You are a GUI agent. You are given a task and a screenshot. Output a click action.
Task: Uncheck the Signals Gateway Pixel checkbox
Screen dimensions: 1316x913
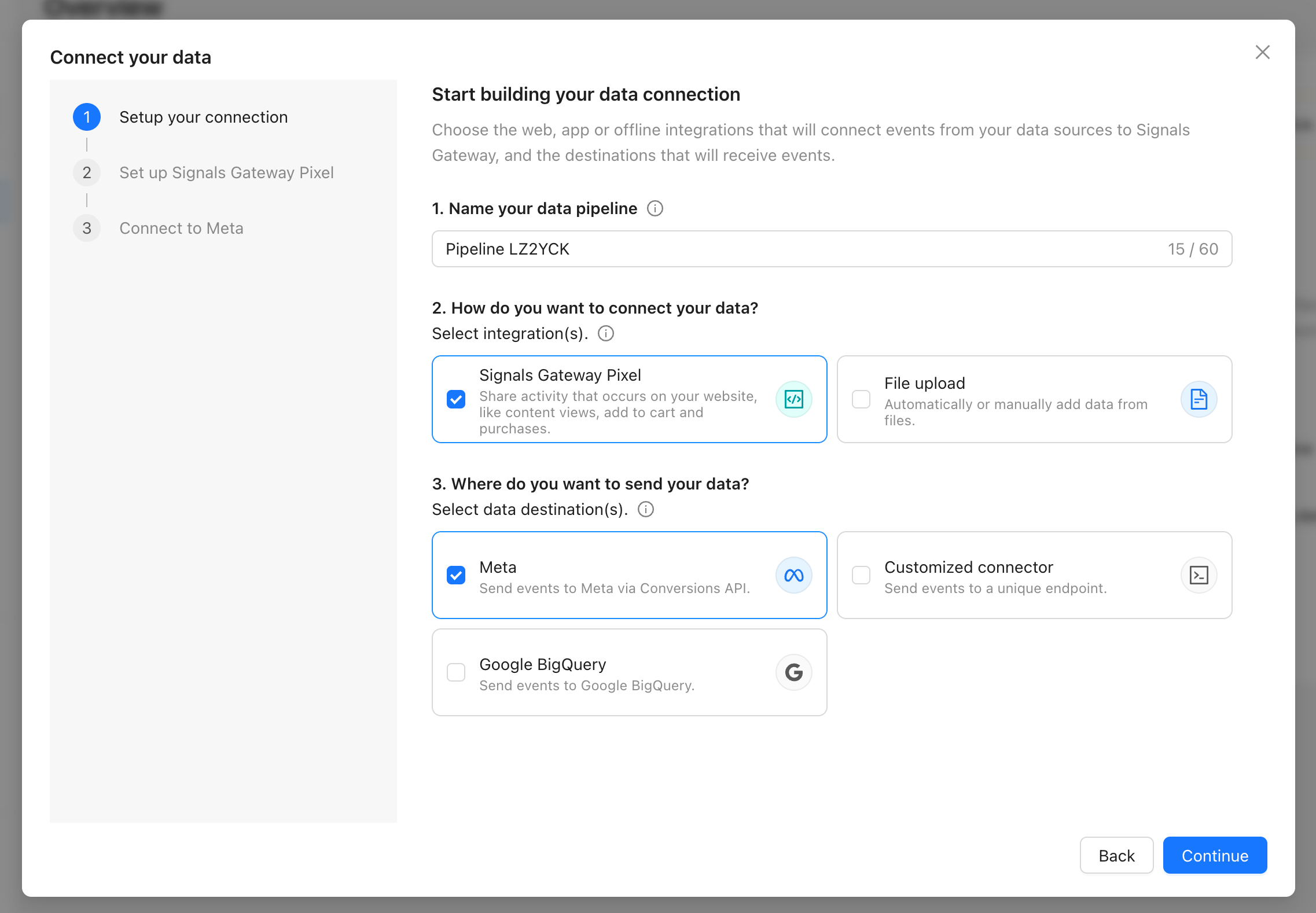click(x=456, y=399)
